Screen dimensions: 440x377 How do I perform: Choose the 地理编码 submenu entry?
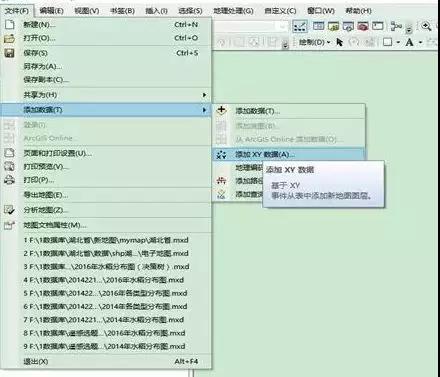[x=249, y=168]
